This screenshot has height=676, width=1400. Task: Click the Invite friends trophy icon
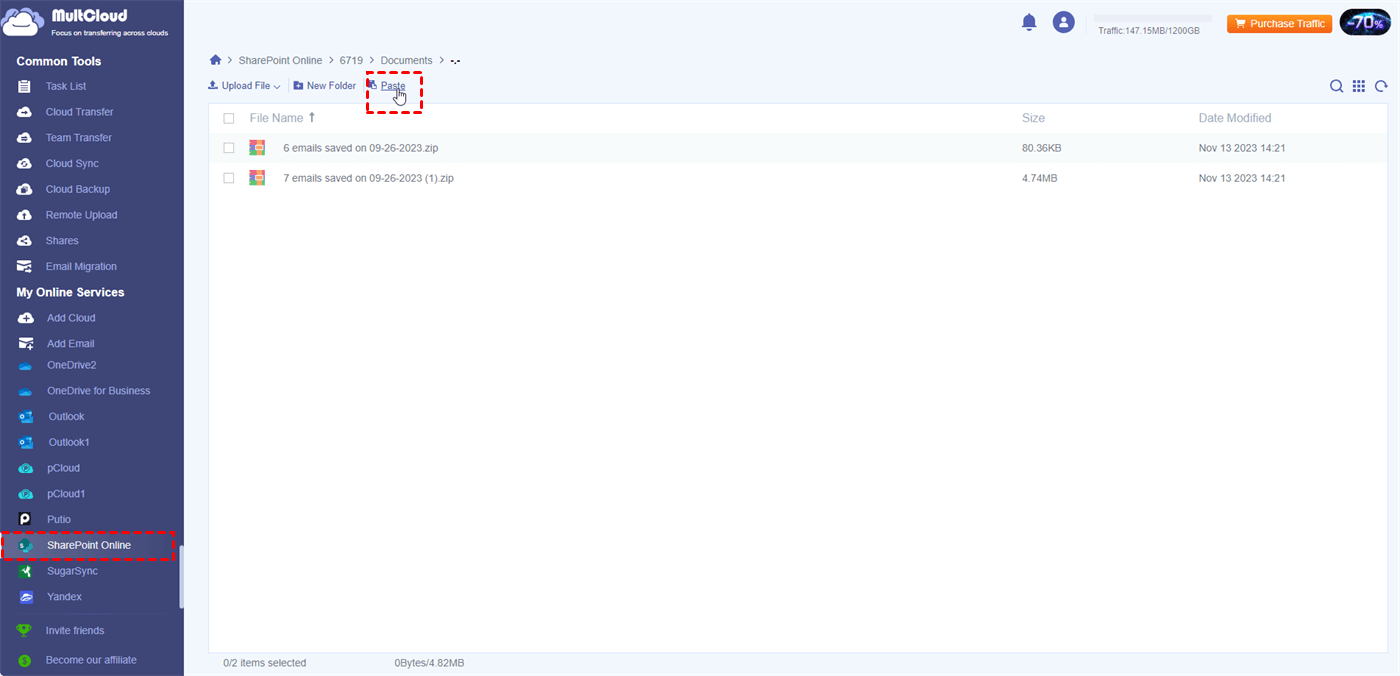coord(25,631)
